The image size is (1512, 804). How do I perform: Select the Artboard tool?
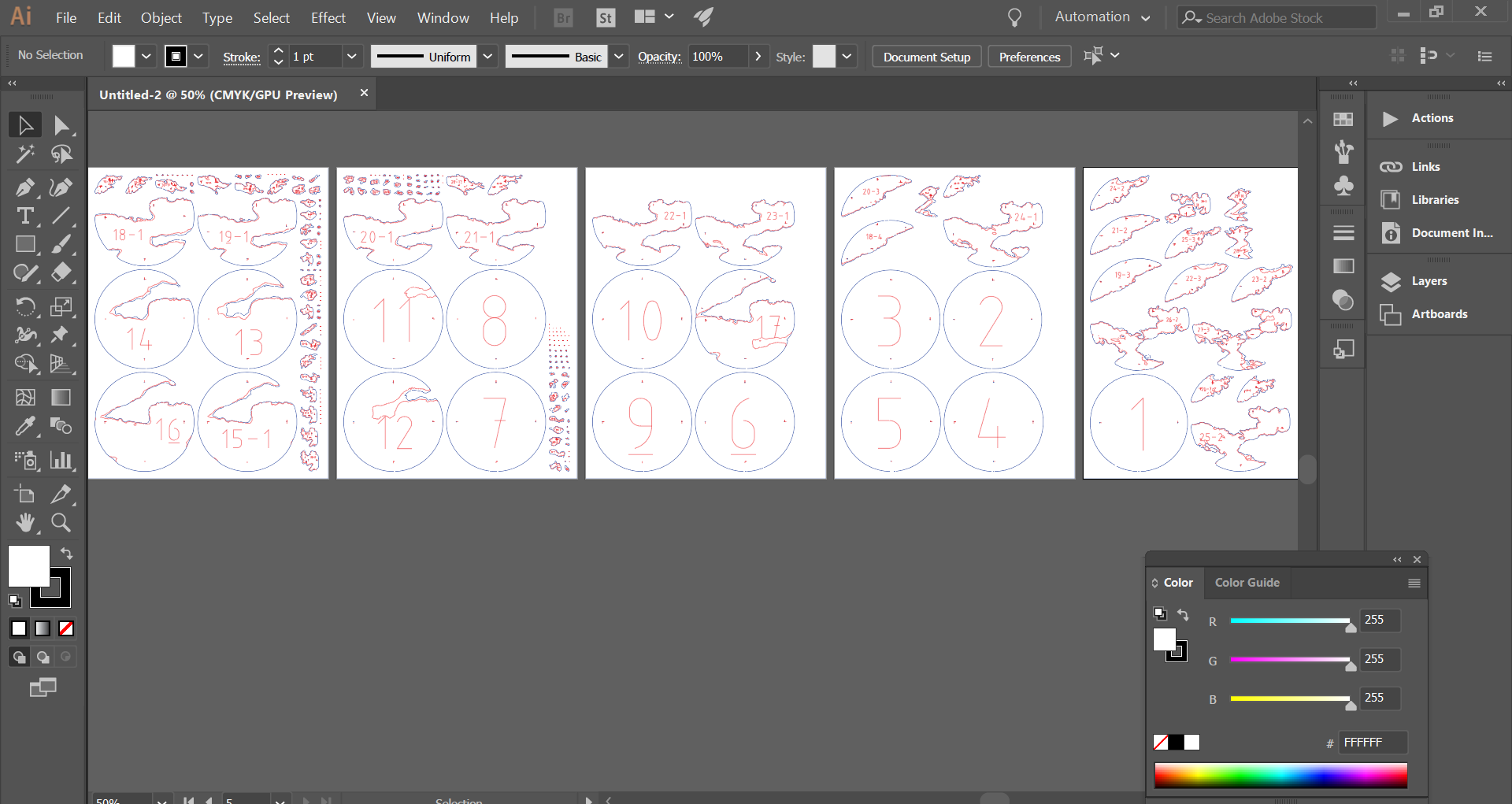pos(25,495)
